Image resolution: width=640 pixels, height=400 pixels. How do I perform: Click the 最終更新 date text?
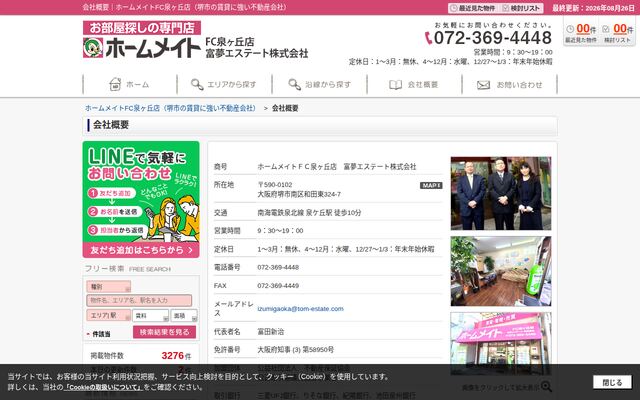pyautogui.click(x=593, y=8)
